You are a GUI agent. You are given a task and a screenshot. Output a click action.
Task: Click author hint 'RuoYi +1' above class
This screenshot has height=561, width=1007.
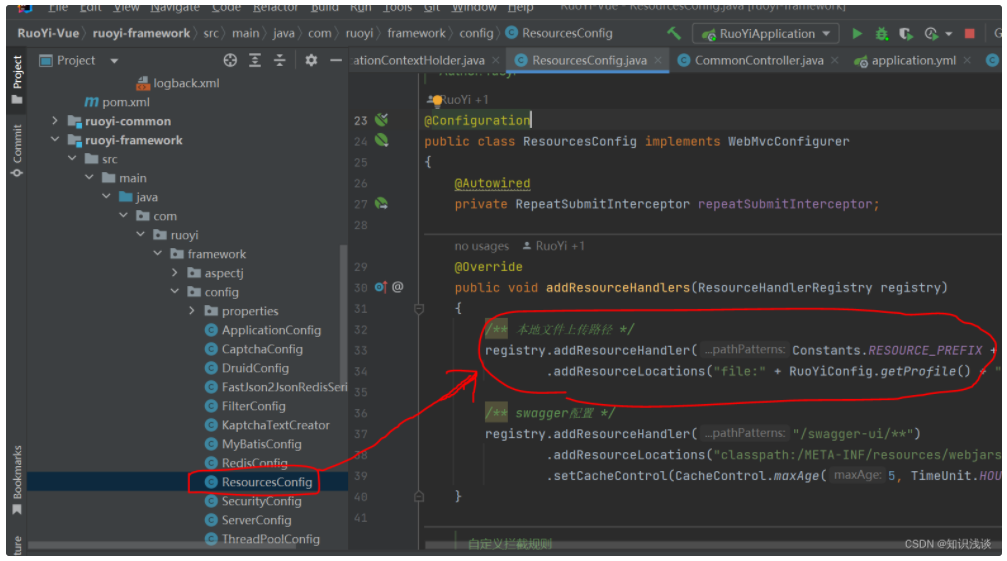(458, 99)
